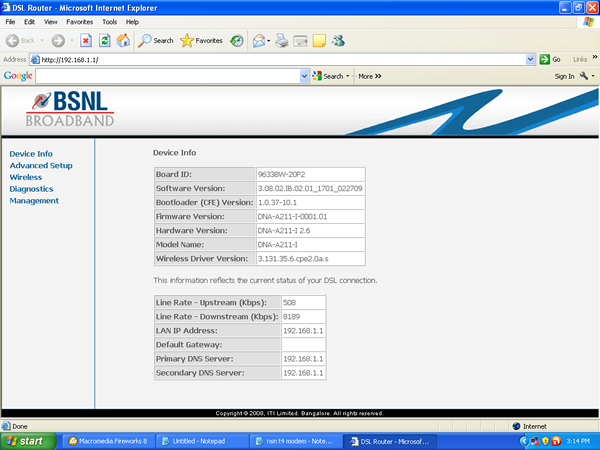Expand hidden tray icons arrow
Screen dimensions: 600x450
[524, 441]
